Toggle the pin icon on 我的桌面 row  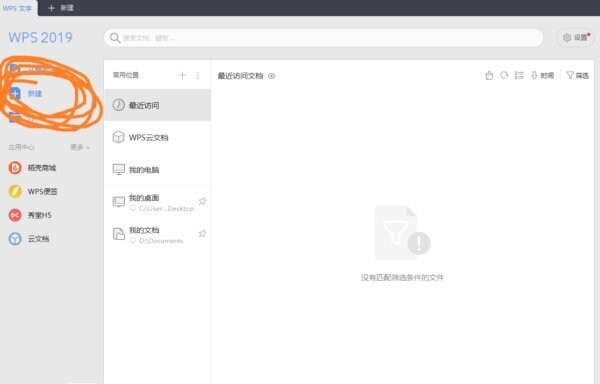coord(202,201)
